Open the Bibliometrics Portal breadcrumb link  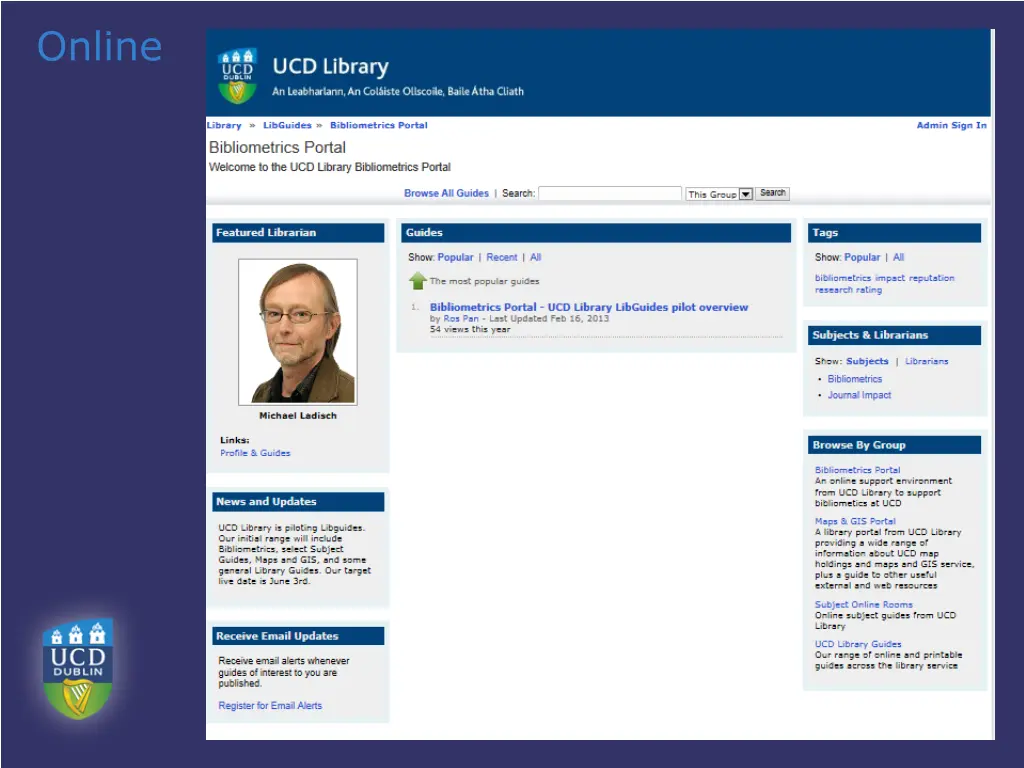pos(379,125)
